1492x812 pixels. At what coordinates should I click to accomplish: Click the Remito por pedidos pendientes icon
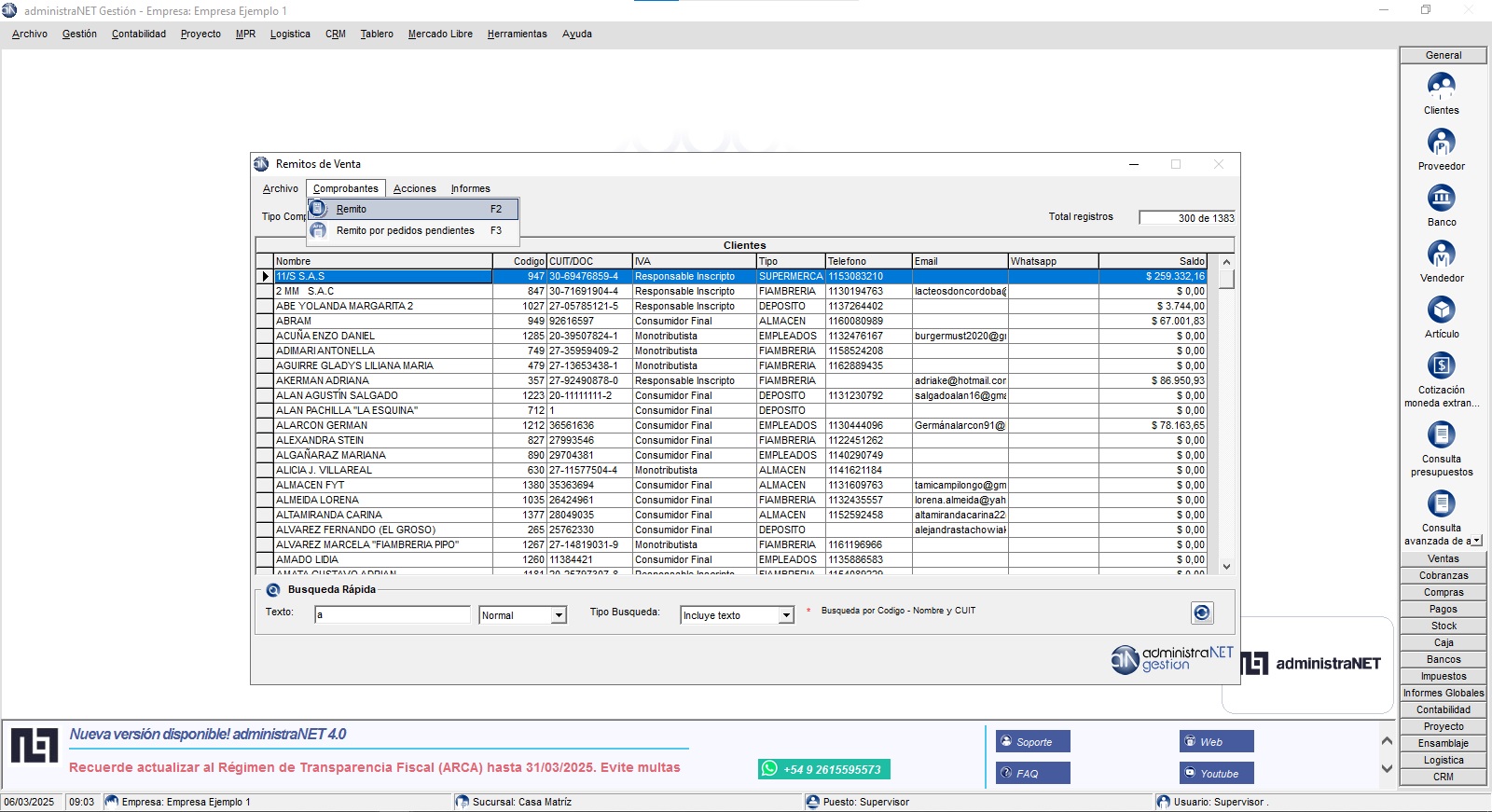(x=318, y=230)
